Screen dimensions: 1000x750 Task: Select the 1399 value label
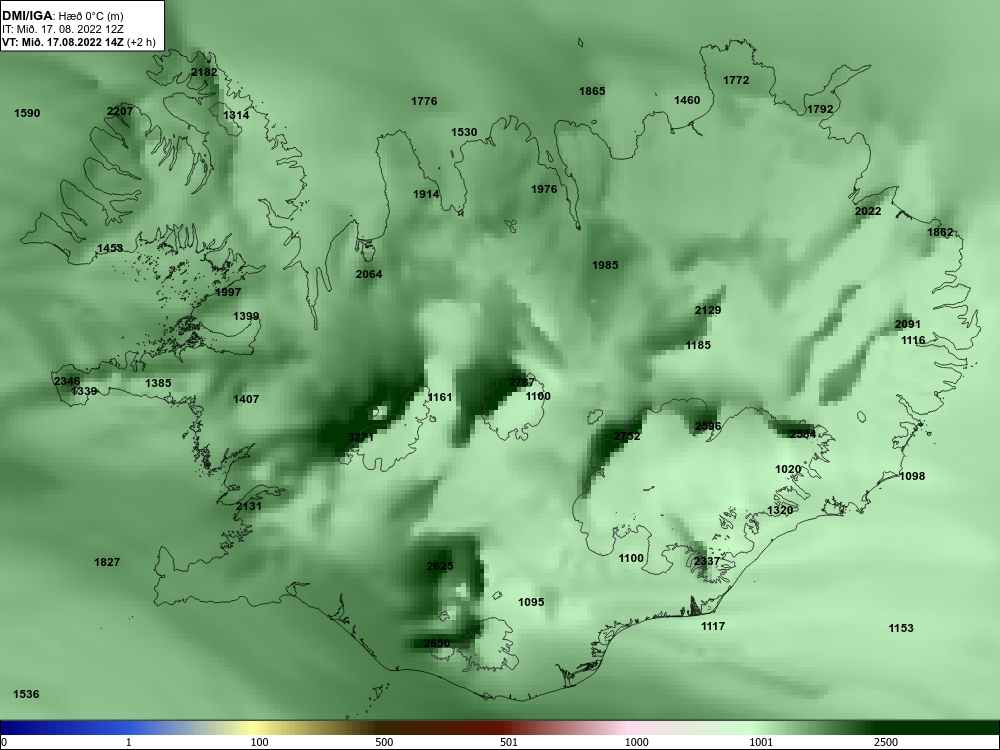[246, 316]
